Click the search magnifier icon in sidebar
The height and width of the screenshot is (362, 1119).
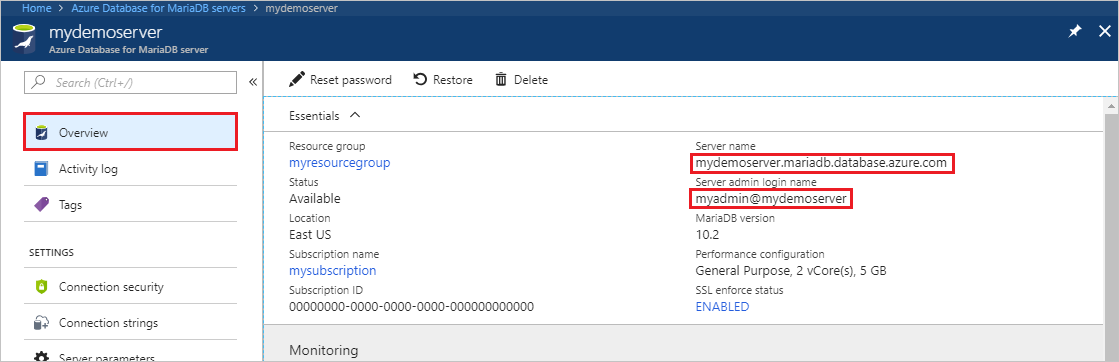(x=40, y=82)
